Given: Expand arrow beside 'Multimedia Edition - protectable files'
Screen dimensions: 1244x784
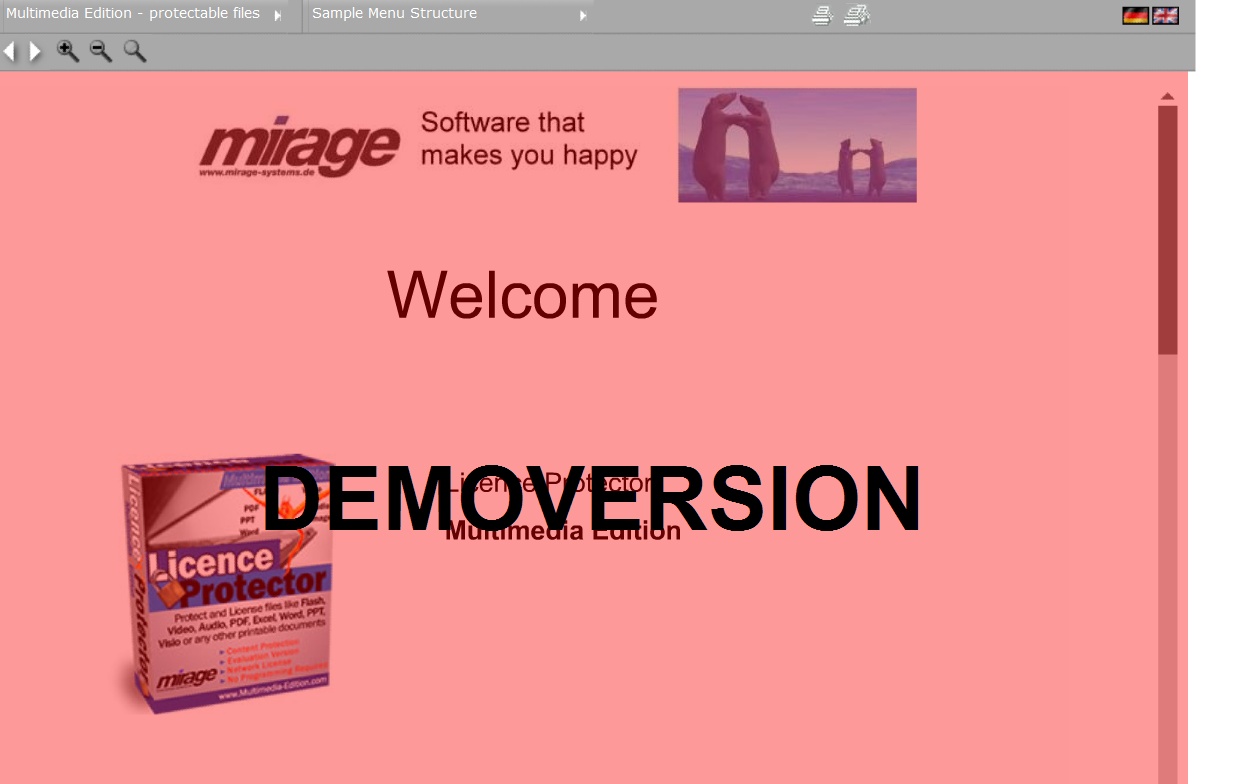Looking at the screenshot, I should pyautogui.click(x=278, y=15).
